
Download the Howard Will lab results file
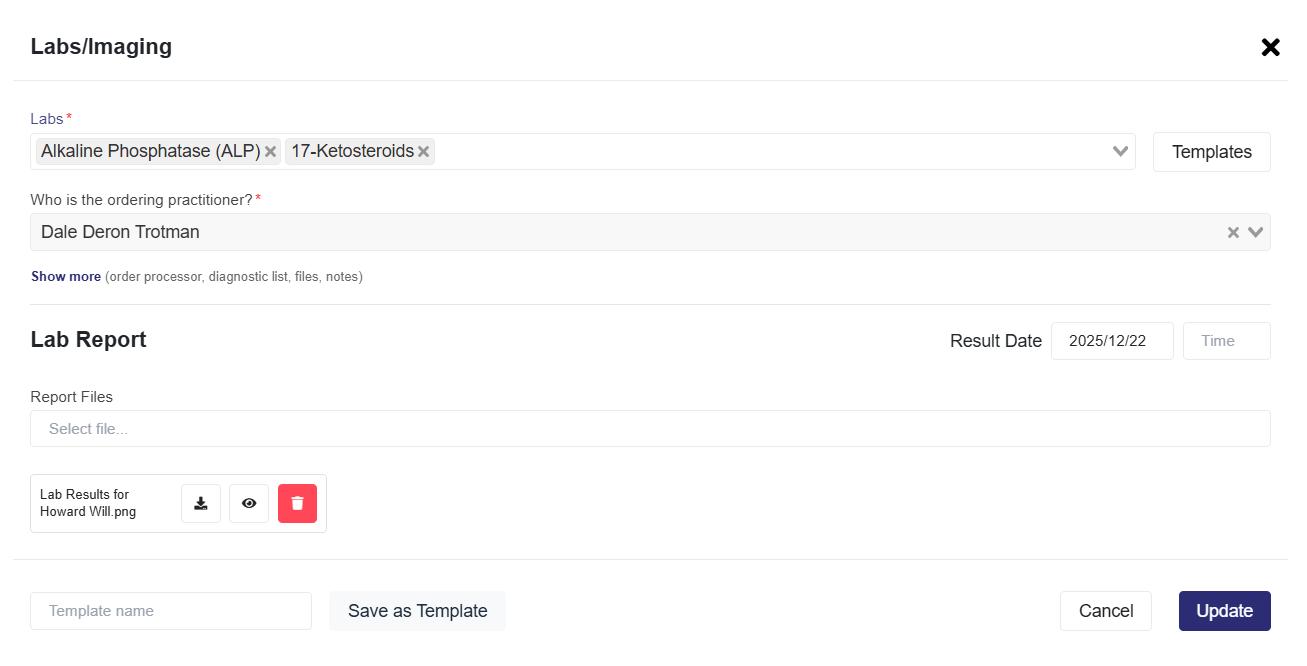tap(201, 503)
